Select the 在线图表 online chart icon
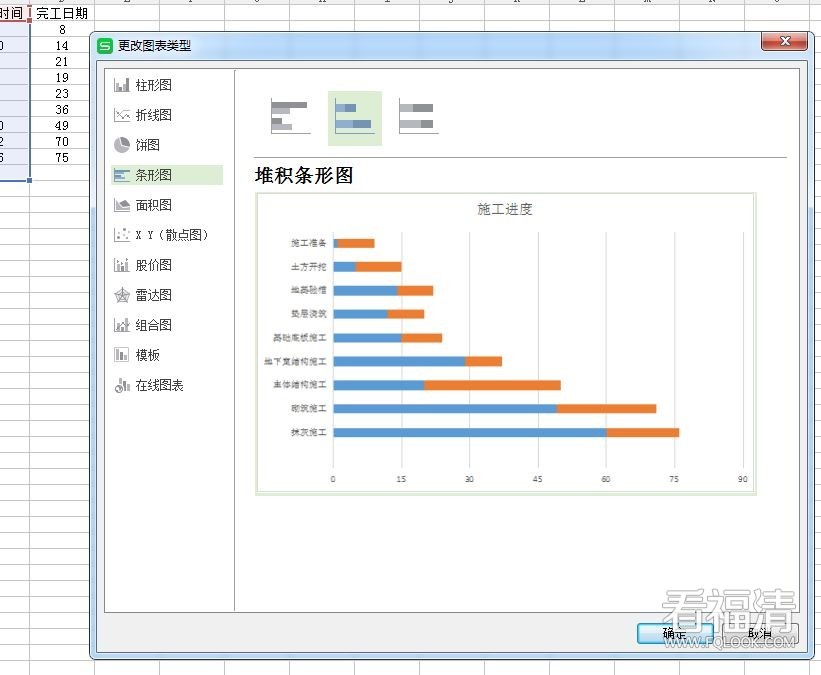The height and width of the screenshot is (675, 821). tap(121, 385)
